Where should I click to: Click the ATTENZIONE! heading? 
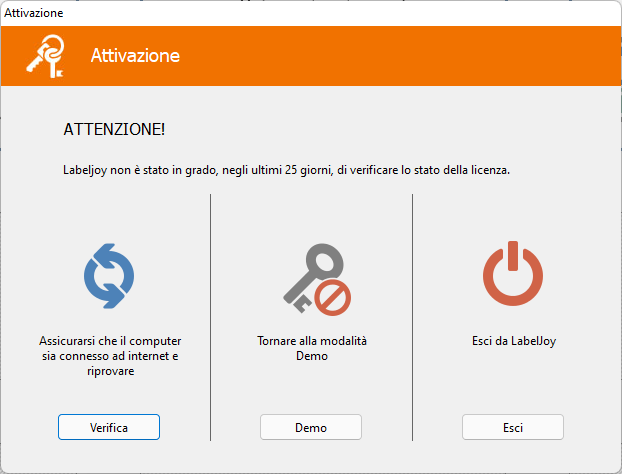click(114, 130)
